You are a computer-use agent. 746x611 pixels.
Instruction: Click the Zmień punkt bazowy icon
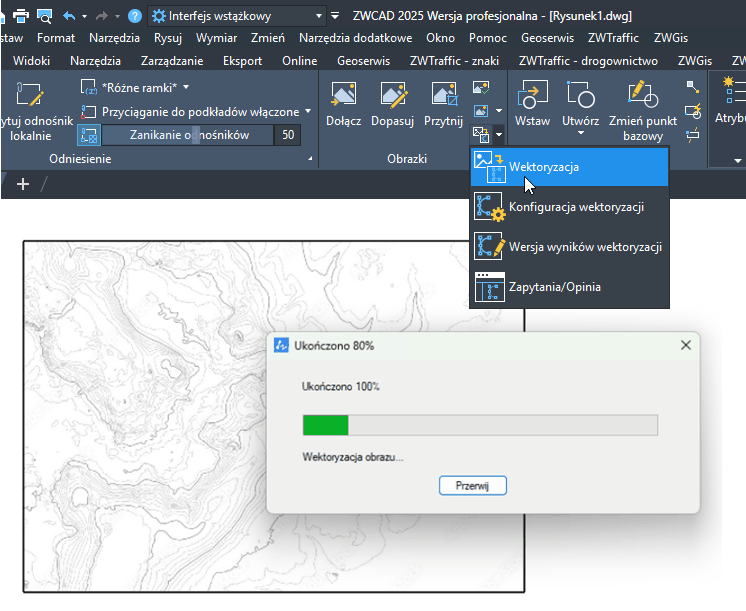point(642,94)
